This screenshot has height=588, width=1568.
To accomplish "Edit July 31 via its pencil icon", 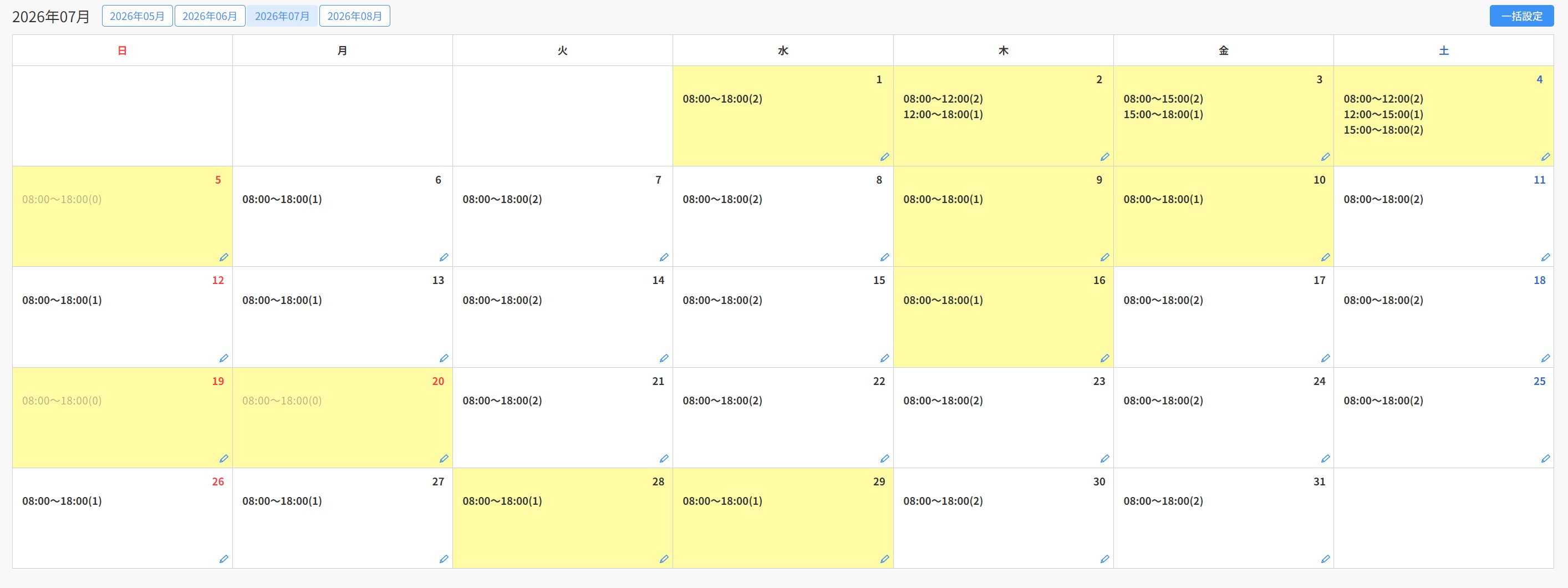I will (x=1325, y=559).
